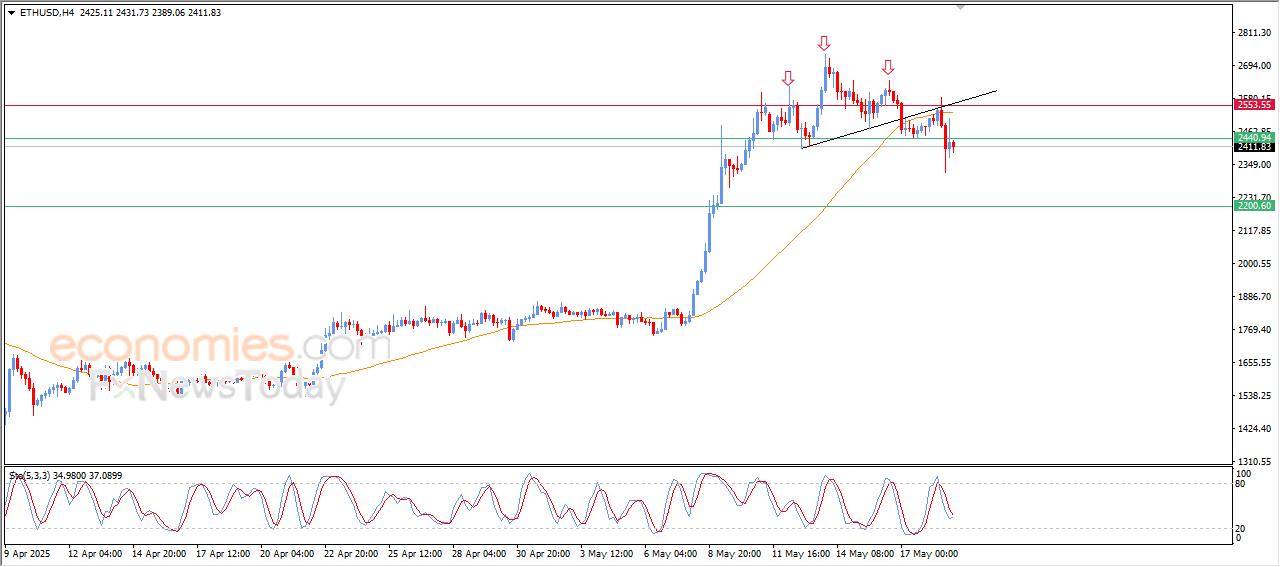The width and height of the screenshot is (1280, 567).
Task: Click the 17 May 00:00 time label
Action: (x=927, y=553)
